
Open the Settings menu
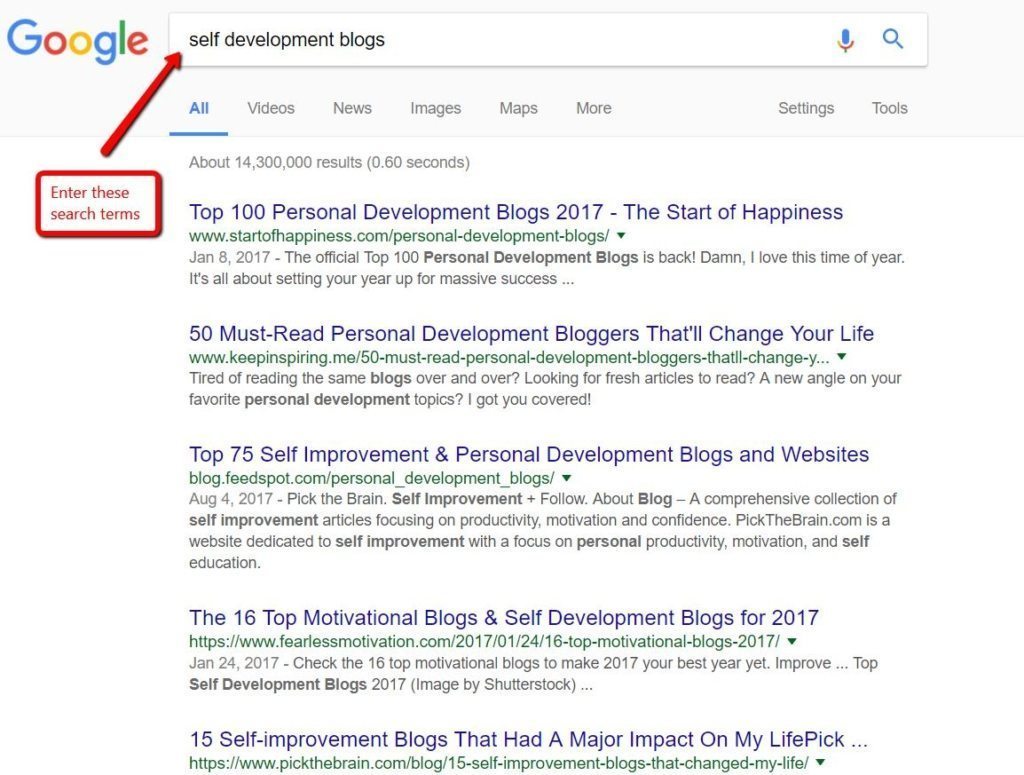[806, 108]
